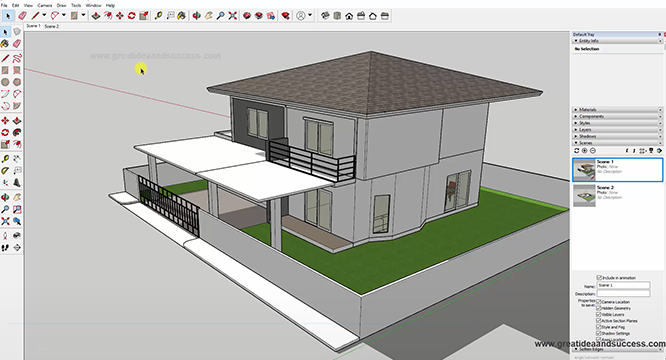Select Circle tool in left toolbar
The height and width of the screenshot is (360, 666).
coord(5,82)
